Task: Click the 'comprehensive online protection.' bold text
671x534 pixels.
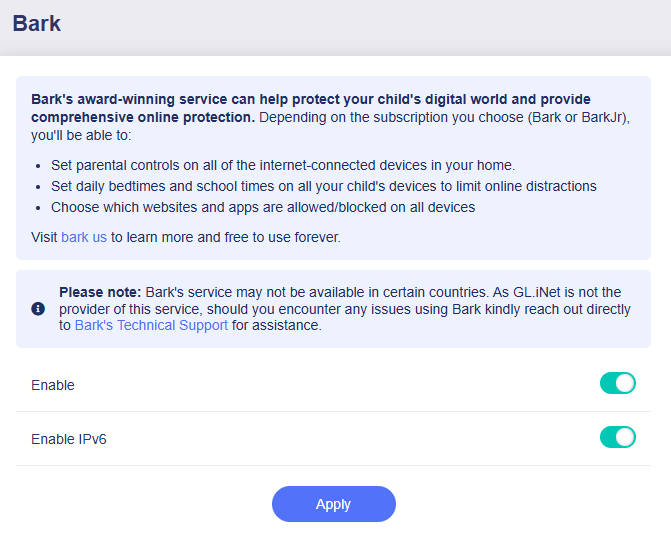Action: (x=143, y=117)
